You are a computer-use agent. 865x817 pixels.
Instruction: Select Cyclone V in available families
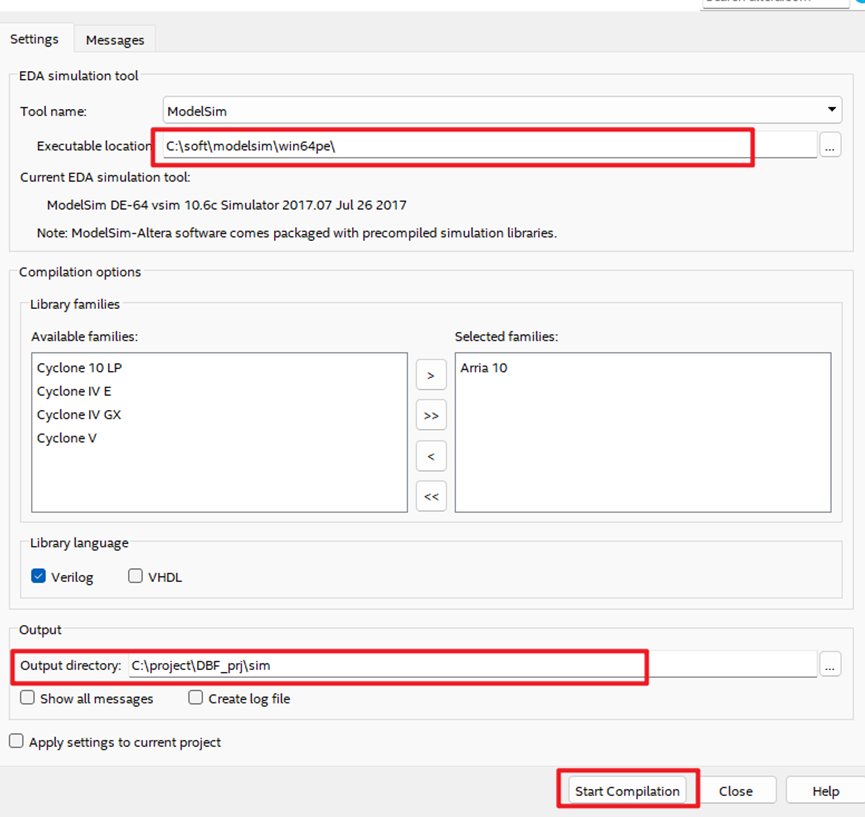[67, 438]
